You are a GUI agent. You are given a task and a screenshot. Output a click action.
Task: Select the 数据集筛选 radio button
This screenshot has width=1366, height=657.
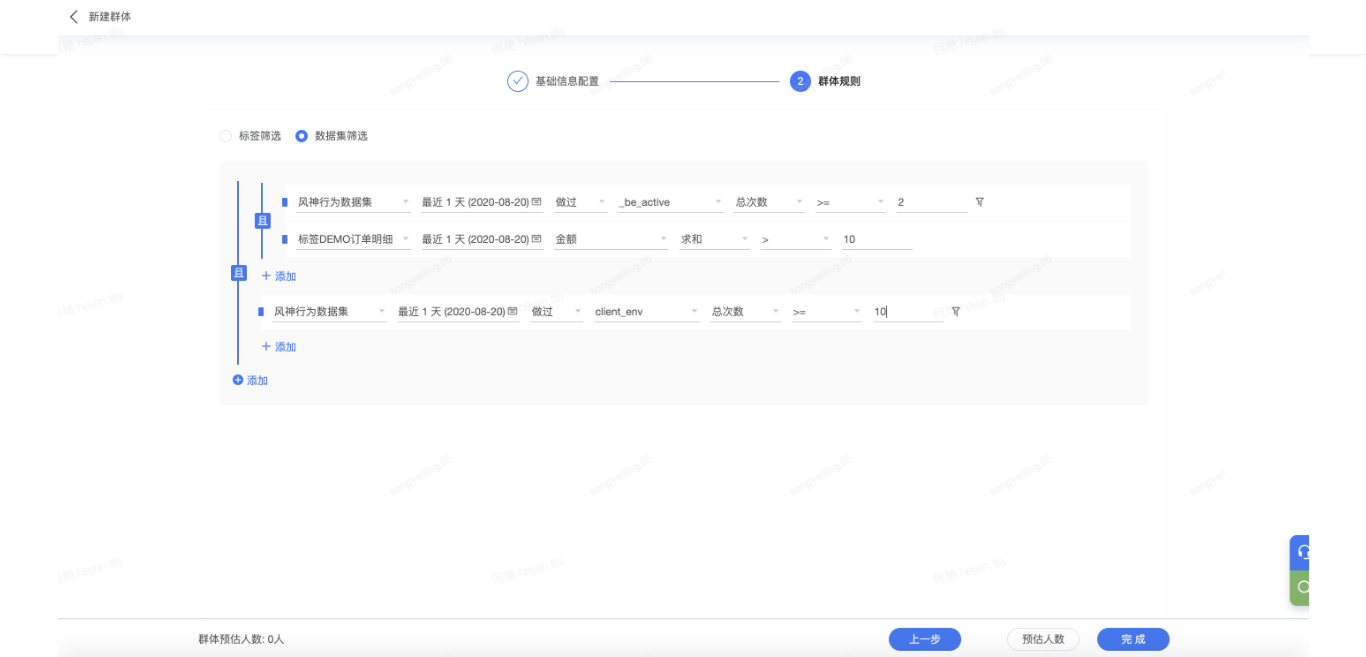coord(302,136)
